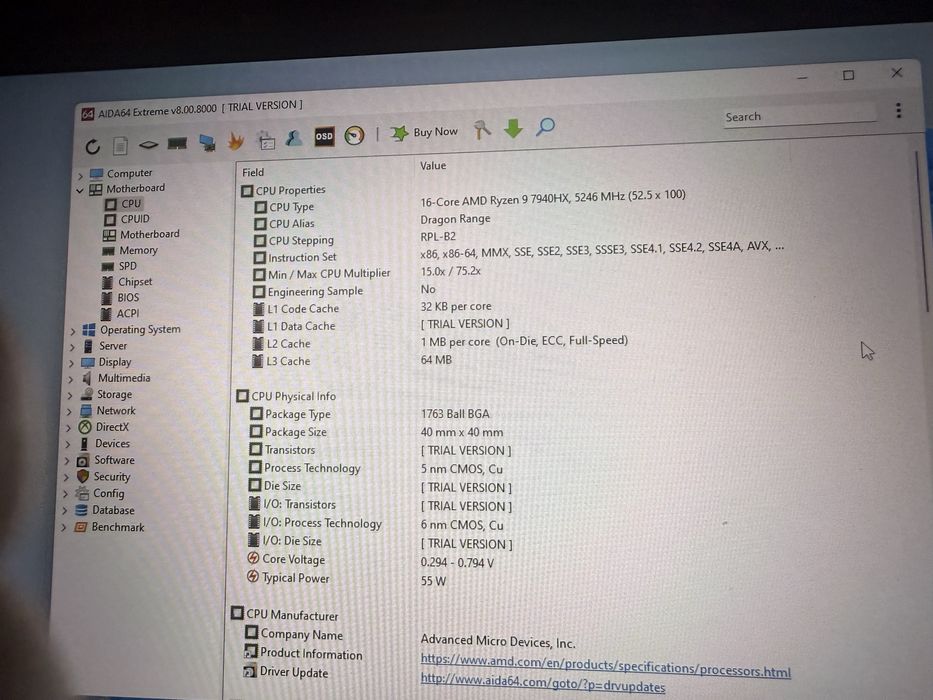
Task: Expand the Multimedia node
Action: [x=71, y=380]
